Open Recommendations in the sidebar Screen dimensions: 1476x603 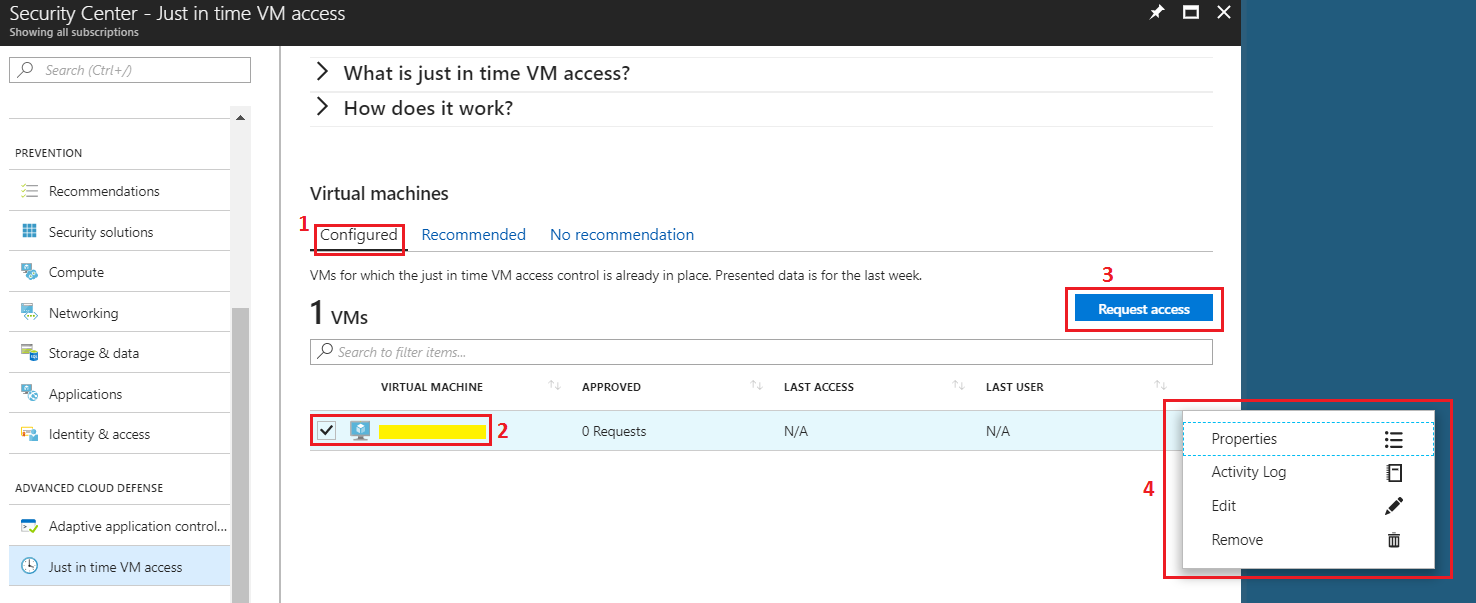click(104, 191)
